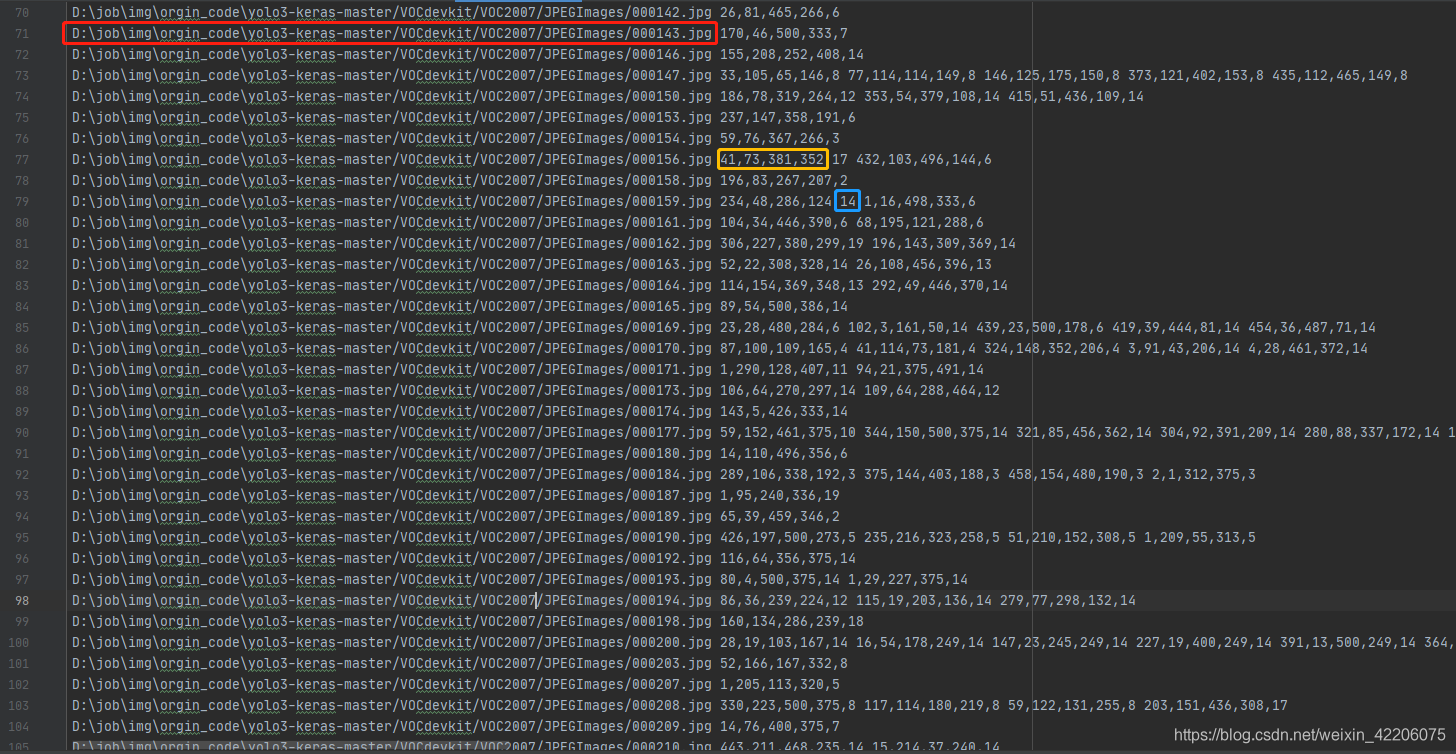Click the file path ending in 000165.jpg
Screen dimensions: 1456x754
(x=392, y=307)
